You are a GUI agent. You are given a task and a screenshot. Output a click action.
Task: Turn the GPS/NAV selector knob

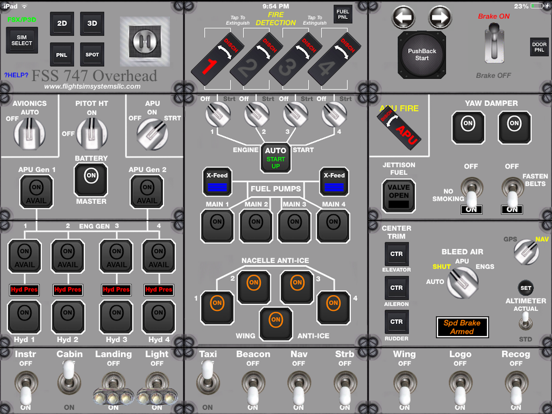526,252
